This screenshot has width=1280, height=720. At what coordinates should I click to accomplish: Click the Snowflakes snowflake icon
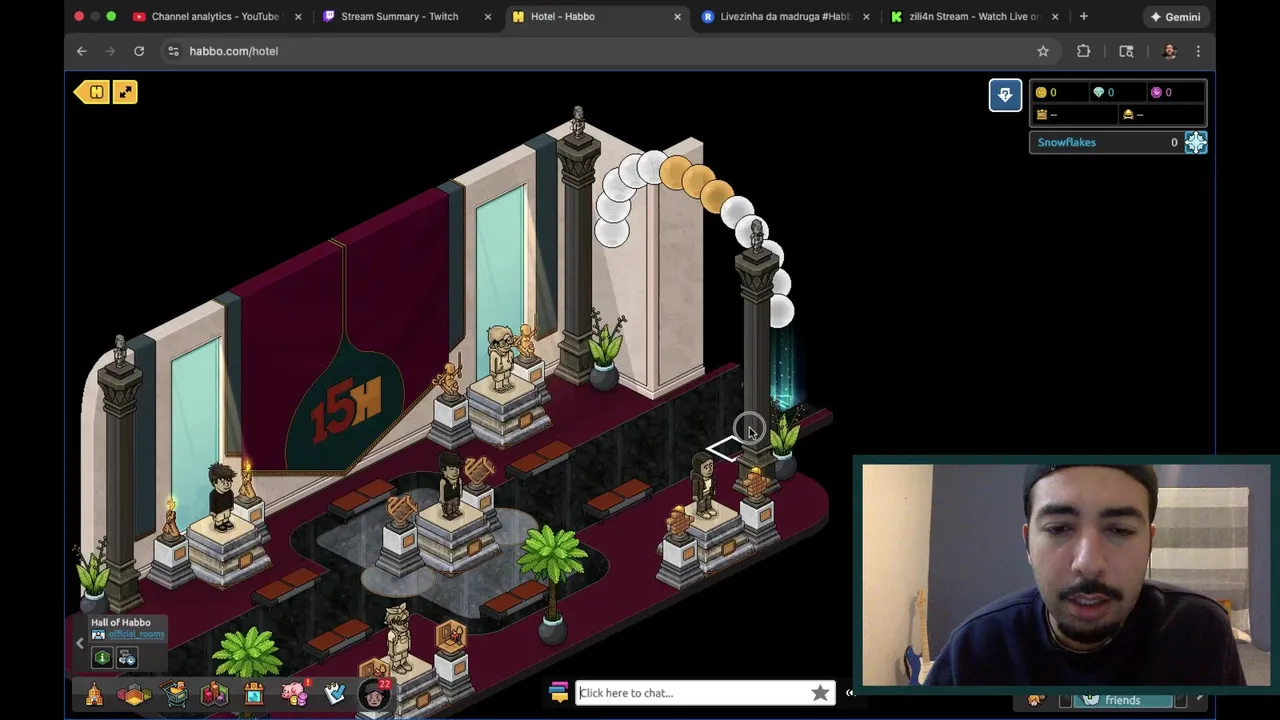coord(1196,142)
